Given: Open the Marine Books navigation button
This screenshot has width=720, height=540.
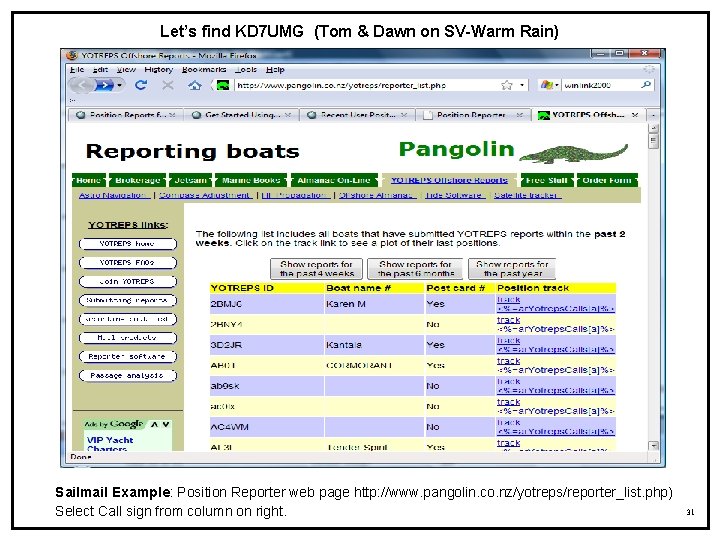Looking at the screenshot, I should 251,180.
